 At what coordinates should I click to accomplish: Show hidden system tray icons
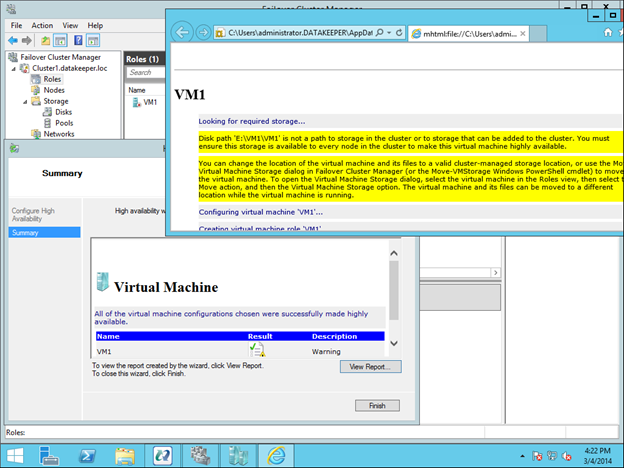coord(522,455)
